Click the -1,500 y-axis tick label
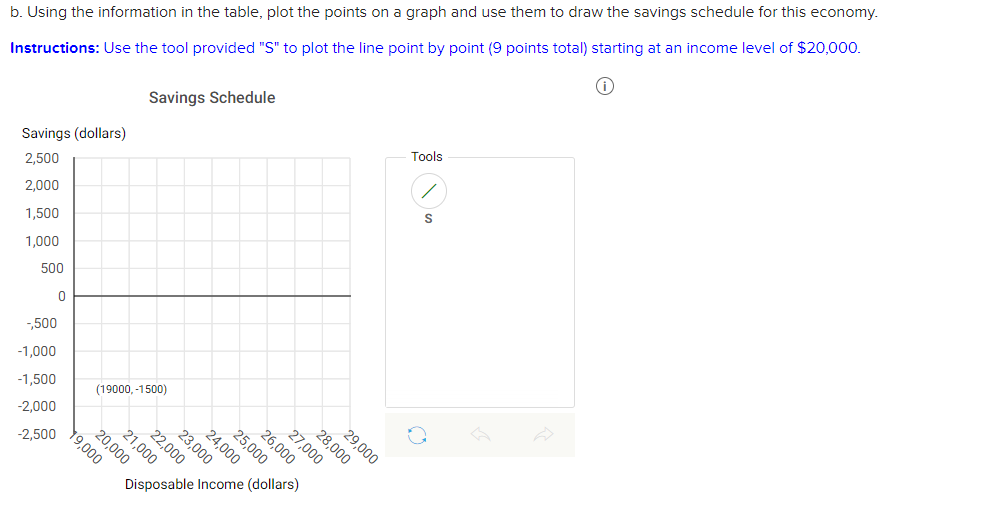This screenshot has height=505, width=982. [37, 379]
